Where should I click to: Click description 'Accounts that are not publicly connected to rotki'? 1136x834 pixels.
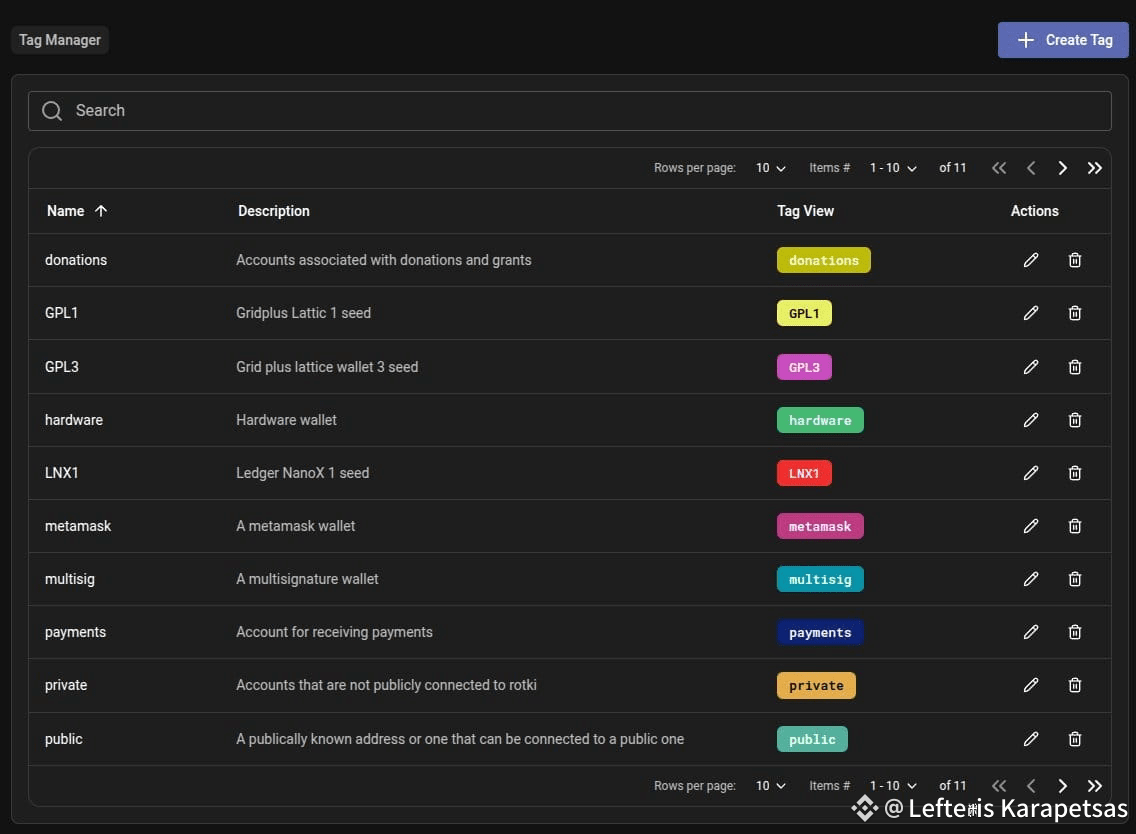(x=386, y=685)
